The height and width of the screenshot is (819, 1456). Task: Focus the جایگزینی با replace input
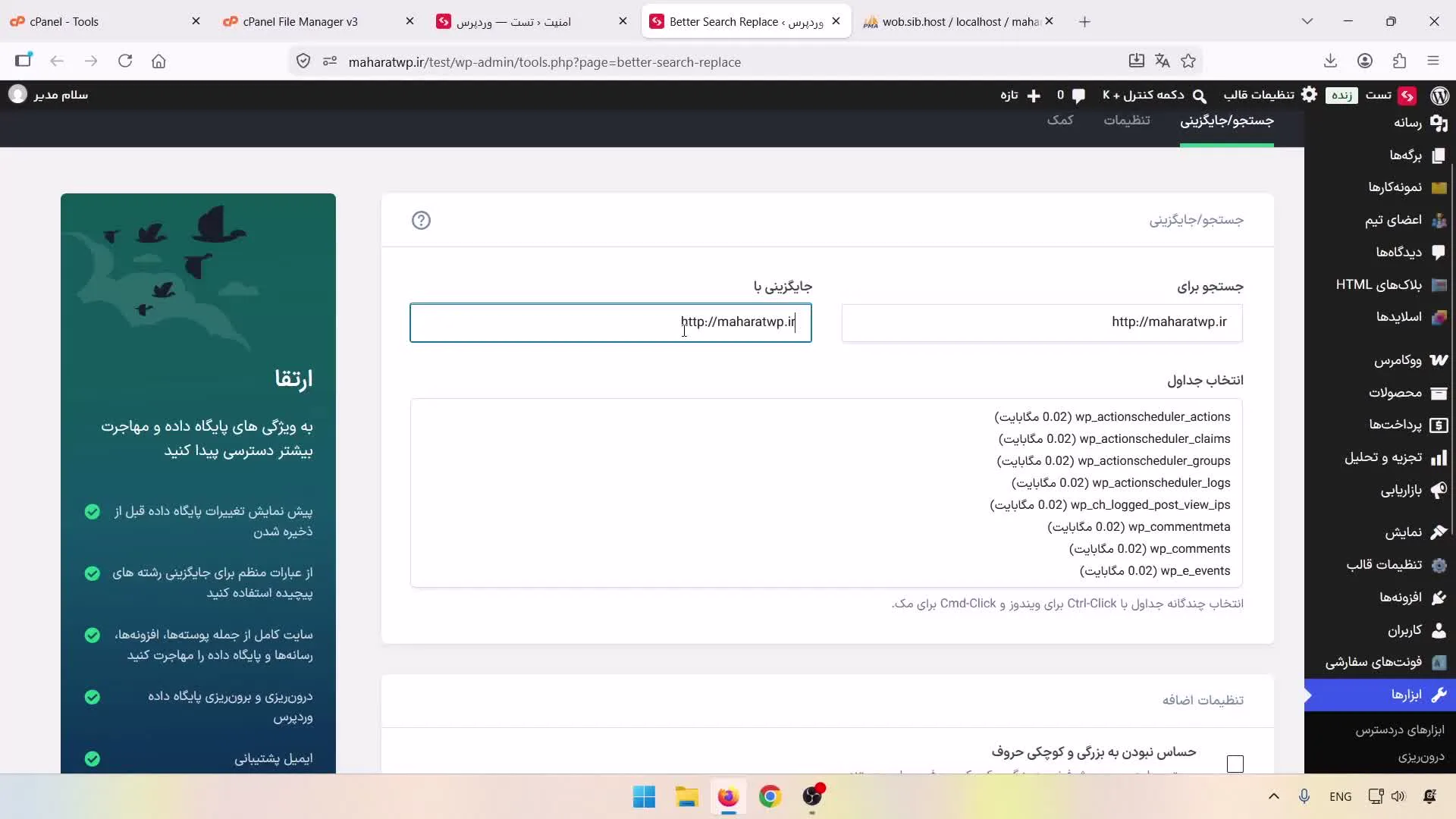click(x=610, y=323)
